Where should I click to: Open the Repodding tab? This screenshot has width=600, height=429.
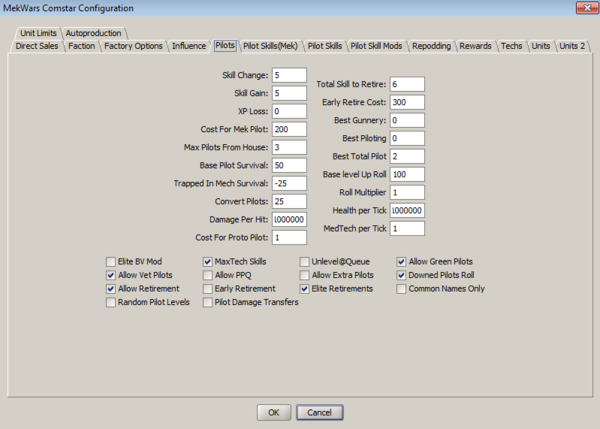[432, 46]
